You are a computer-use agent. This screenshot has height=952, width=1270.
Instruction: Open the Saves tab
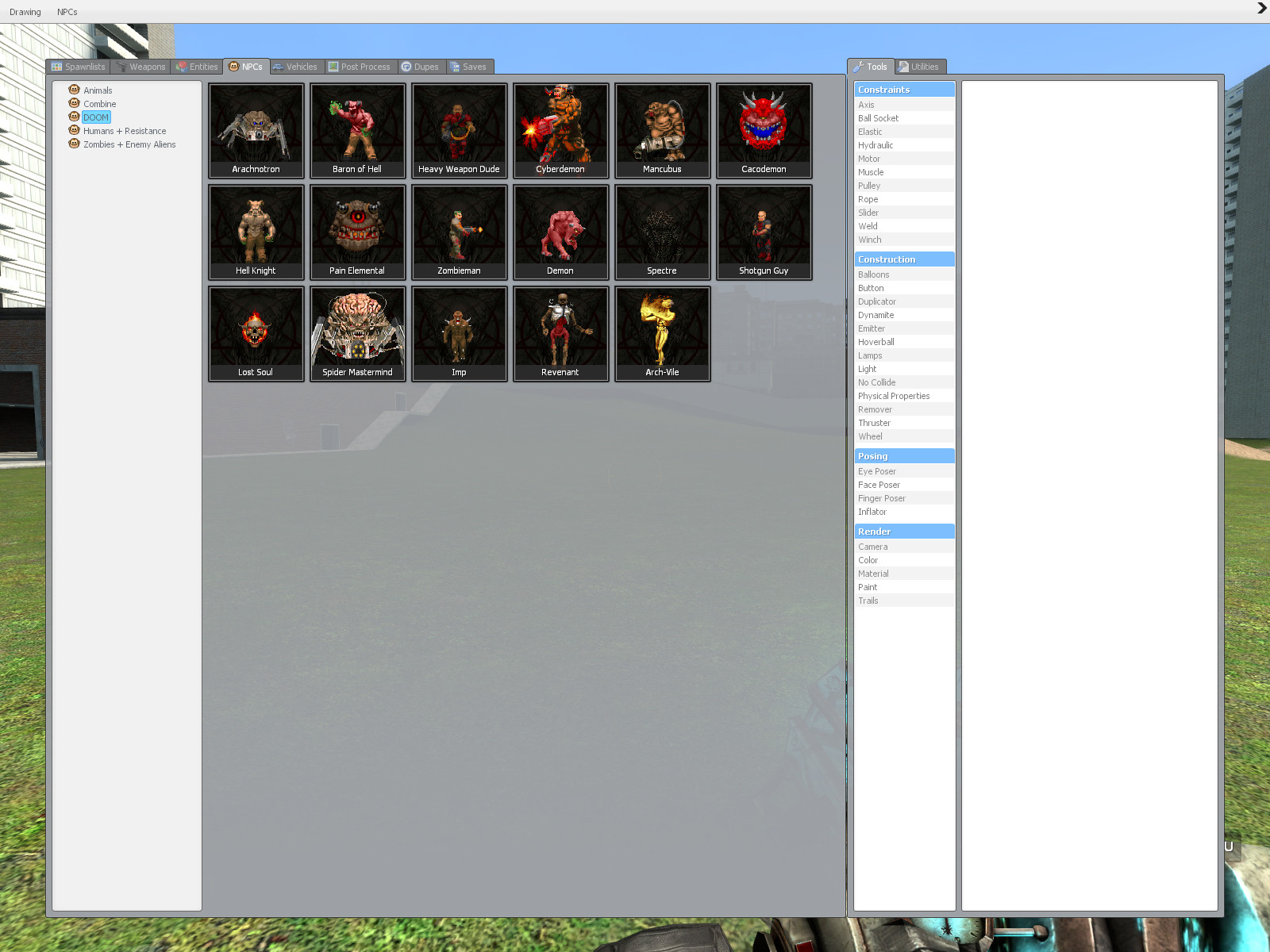tap(468, 67)
